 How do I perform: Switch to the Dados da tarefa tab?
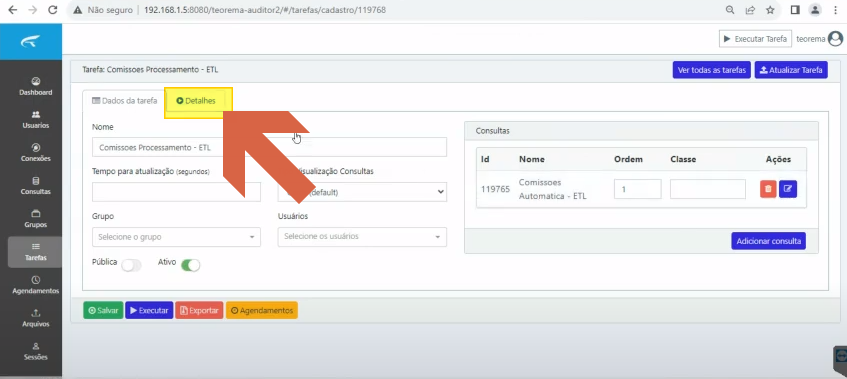click(x=125, y=100)
